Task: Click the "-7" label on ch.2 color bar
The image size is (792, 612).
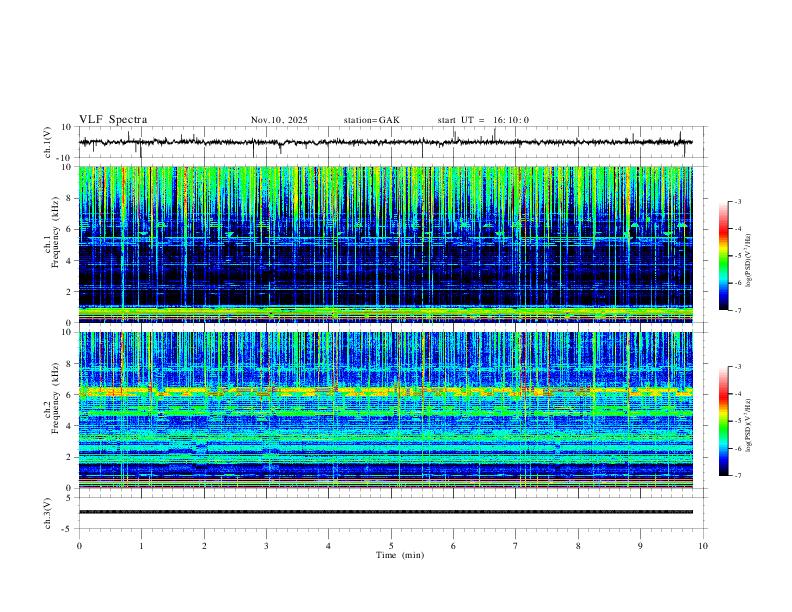Action: tap(737, 476)
